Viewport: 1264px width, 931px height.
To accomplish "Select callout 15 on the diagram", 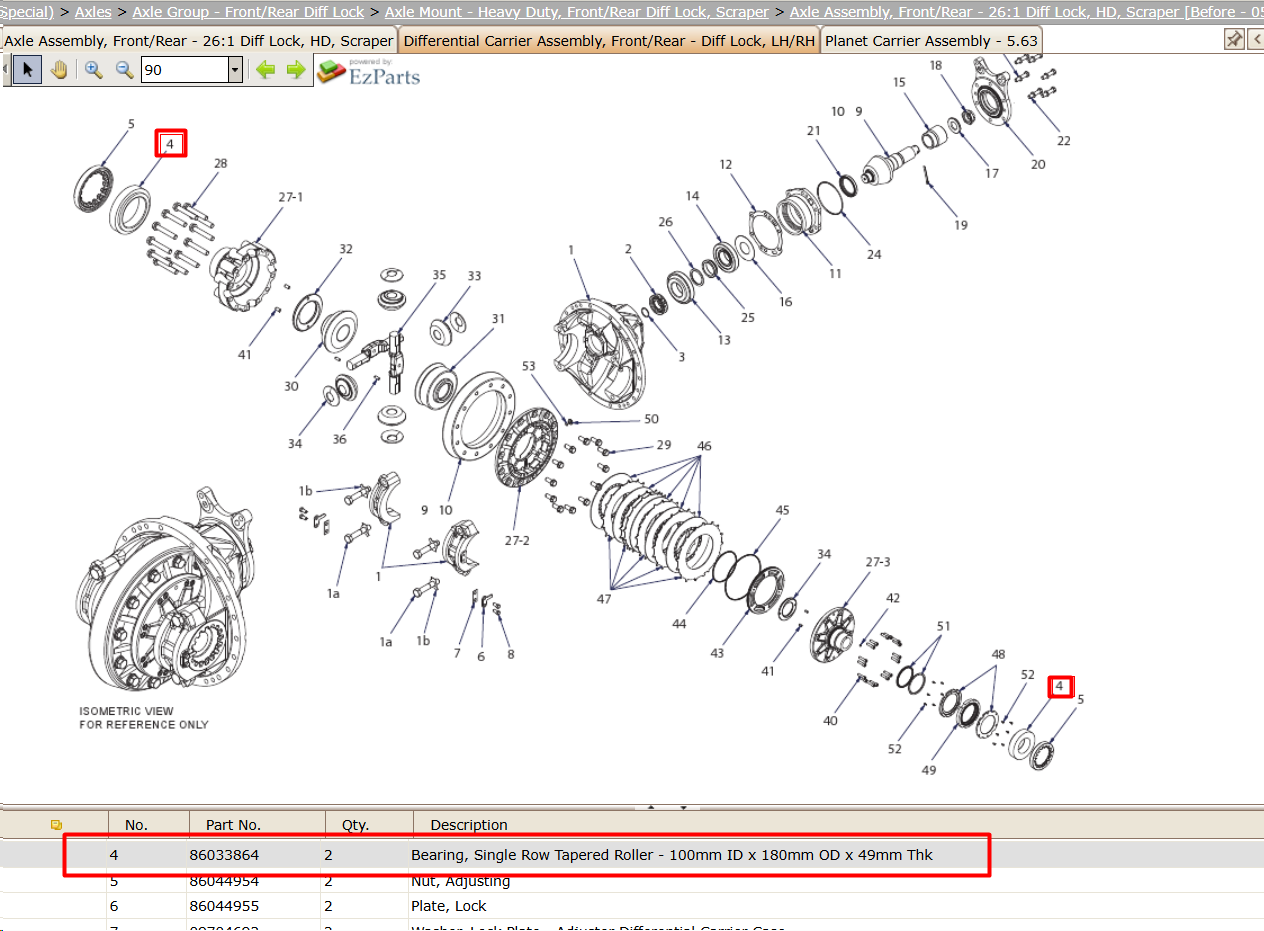I will point(899,82).
